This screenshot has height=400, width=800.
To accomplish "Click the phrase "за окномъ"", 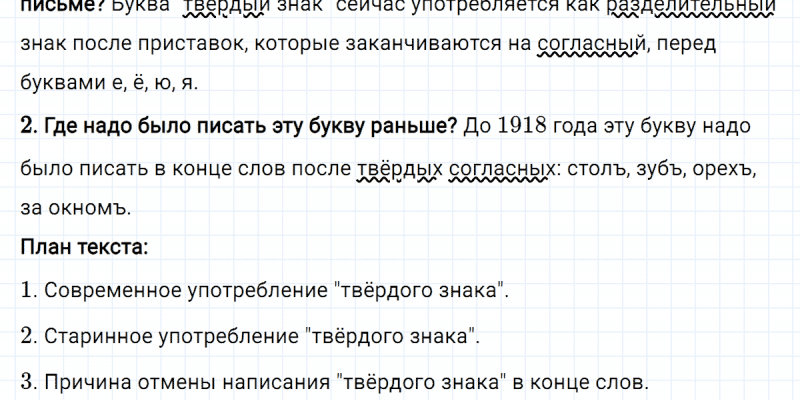I will point(75,209).
